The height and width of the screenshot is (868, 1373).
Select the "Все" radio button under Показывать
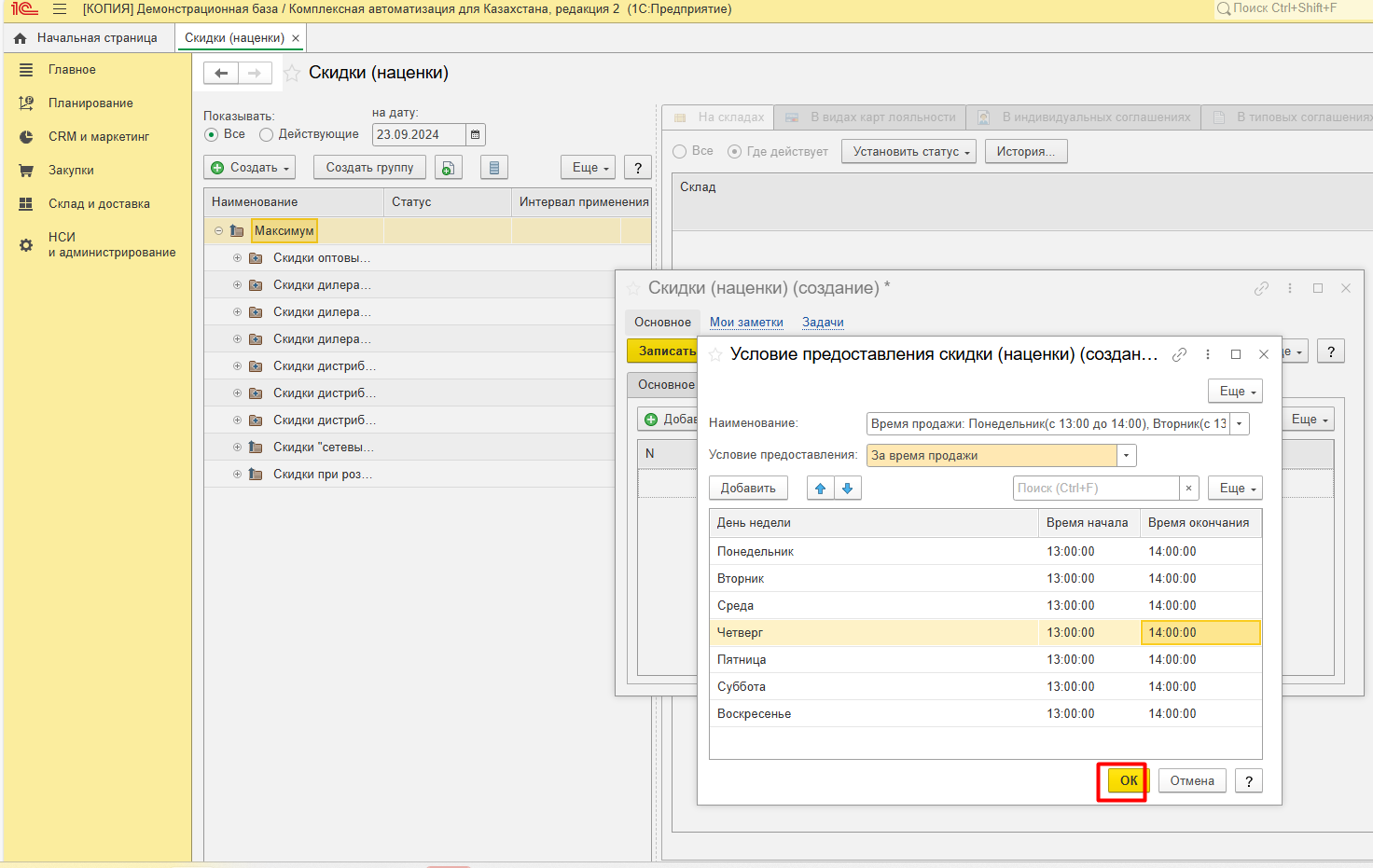coord(211,135)
